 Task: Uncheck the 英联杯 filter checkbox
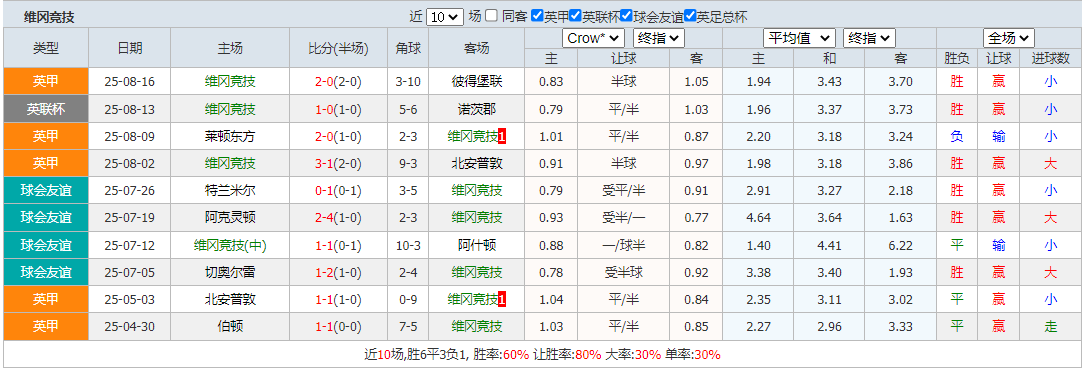point(576,16)
